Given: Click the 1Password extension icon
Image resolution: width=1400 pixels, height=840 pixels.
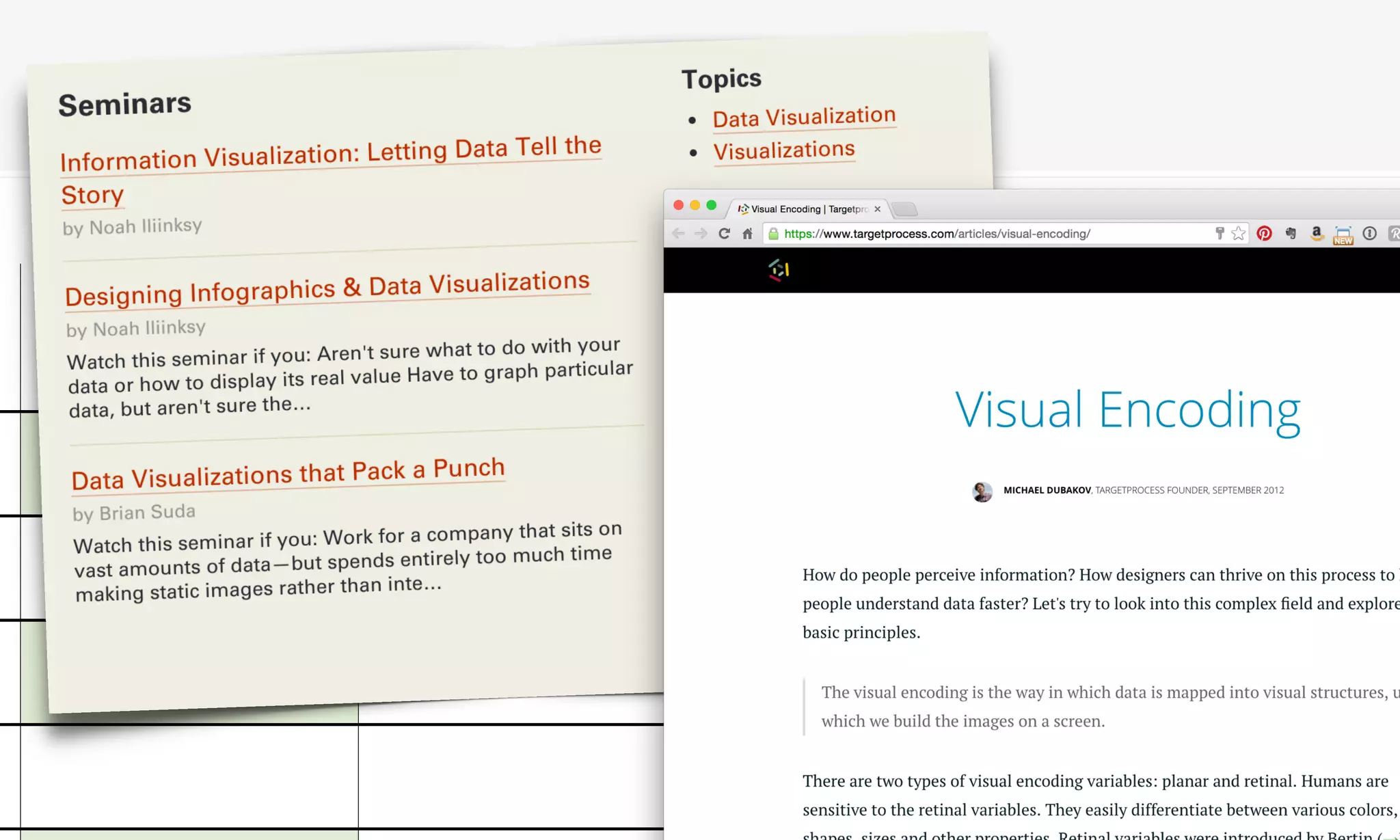Looking at the screenshot, I should pyautogui.click(x=1369, y=234).
